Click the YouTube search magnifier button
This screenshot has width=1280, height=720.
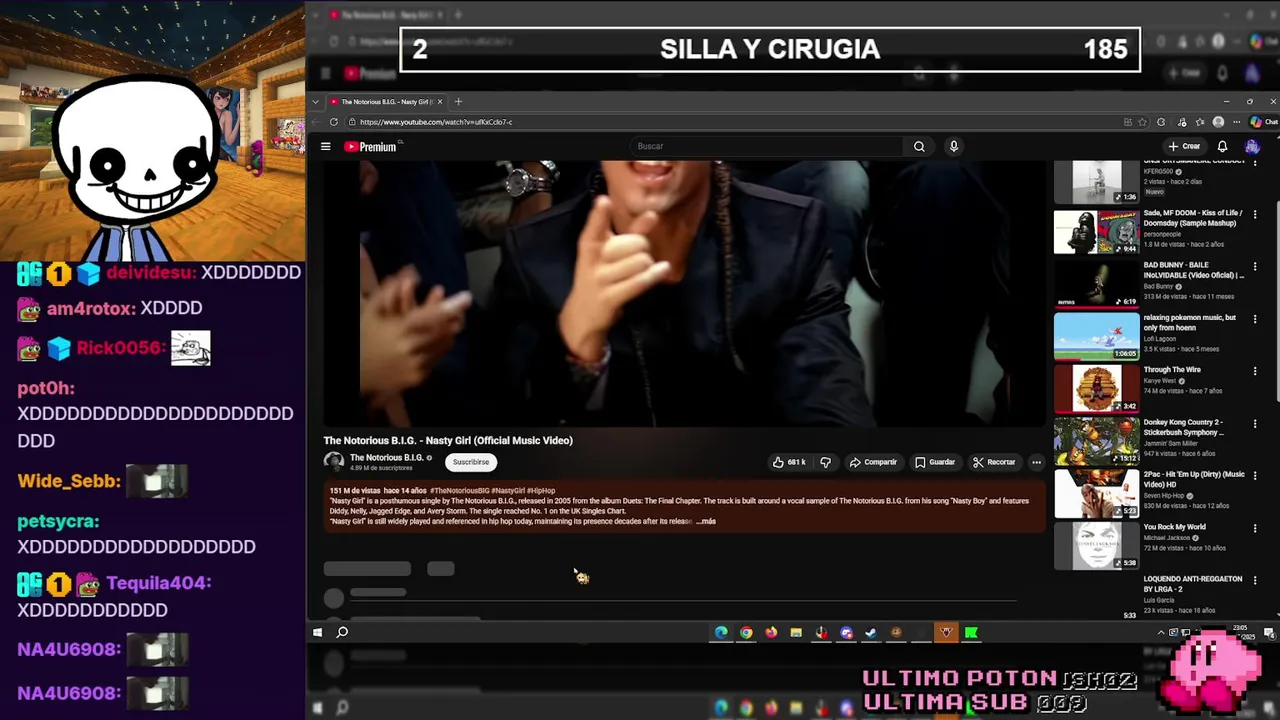pyautogui.click(x=919, y=146)
